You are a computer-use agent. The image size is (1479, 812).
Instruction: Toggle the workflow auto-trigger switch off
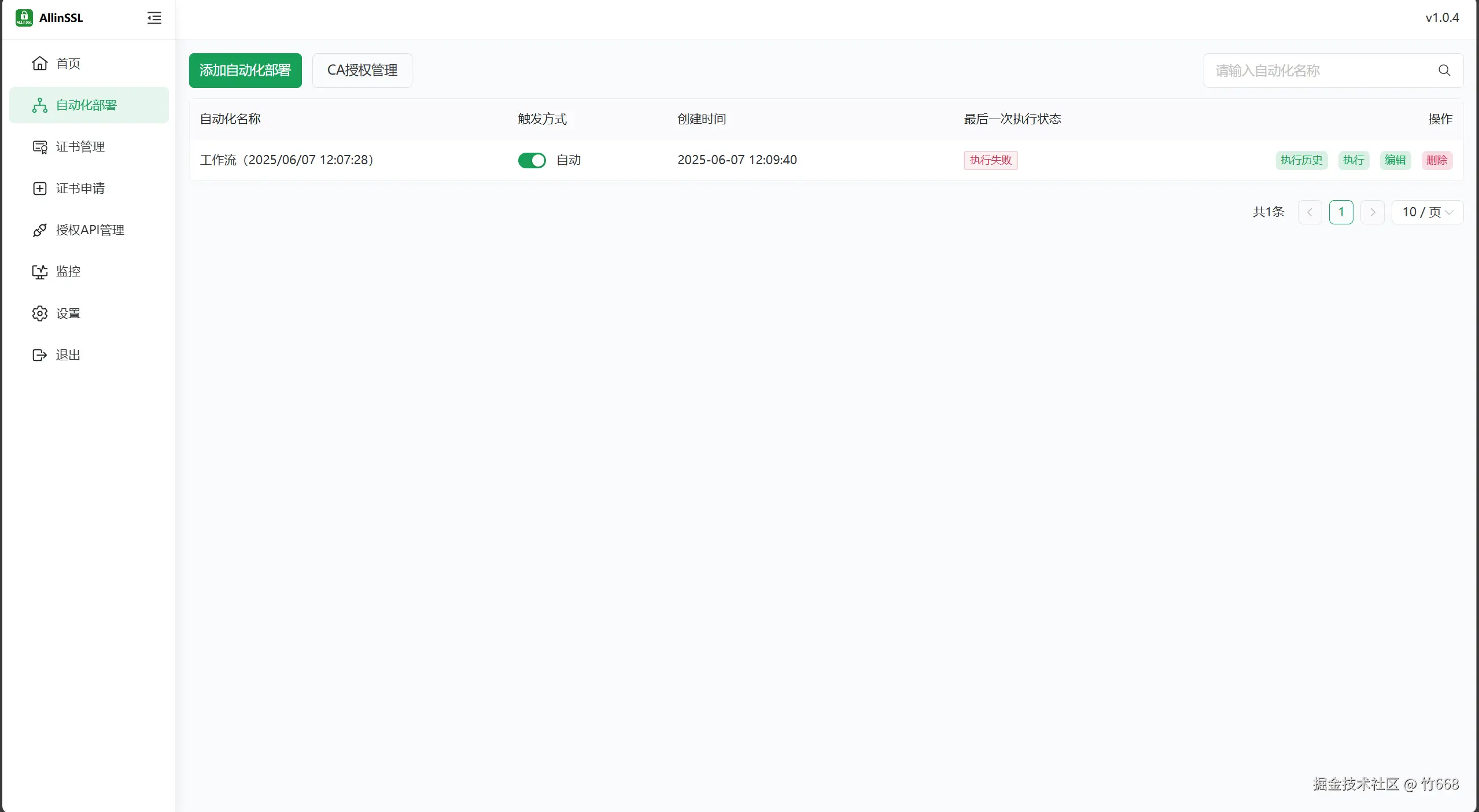(532, 160)
